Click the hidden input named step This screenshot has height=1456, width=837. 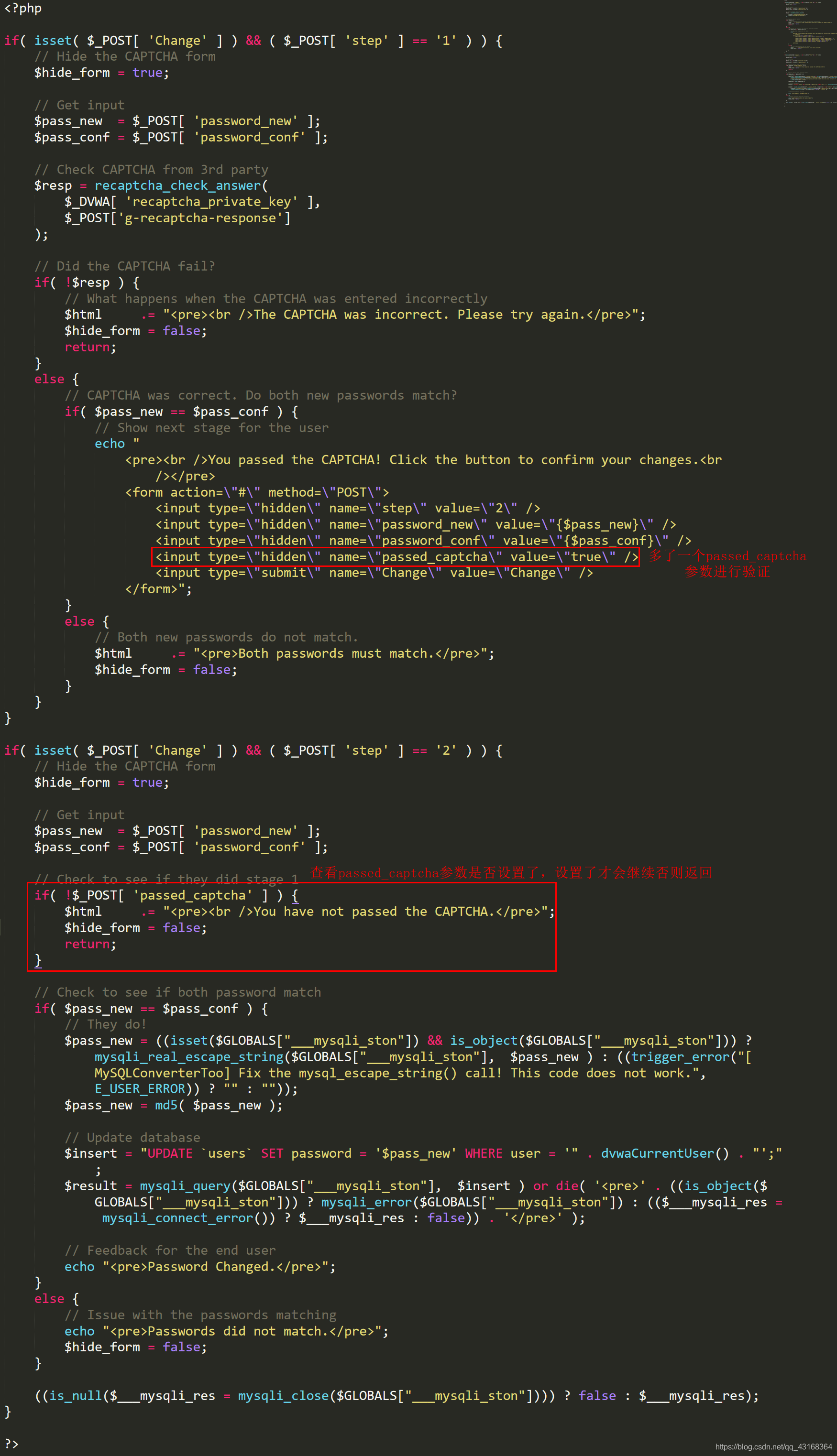click(x=348, y=508)
